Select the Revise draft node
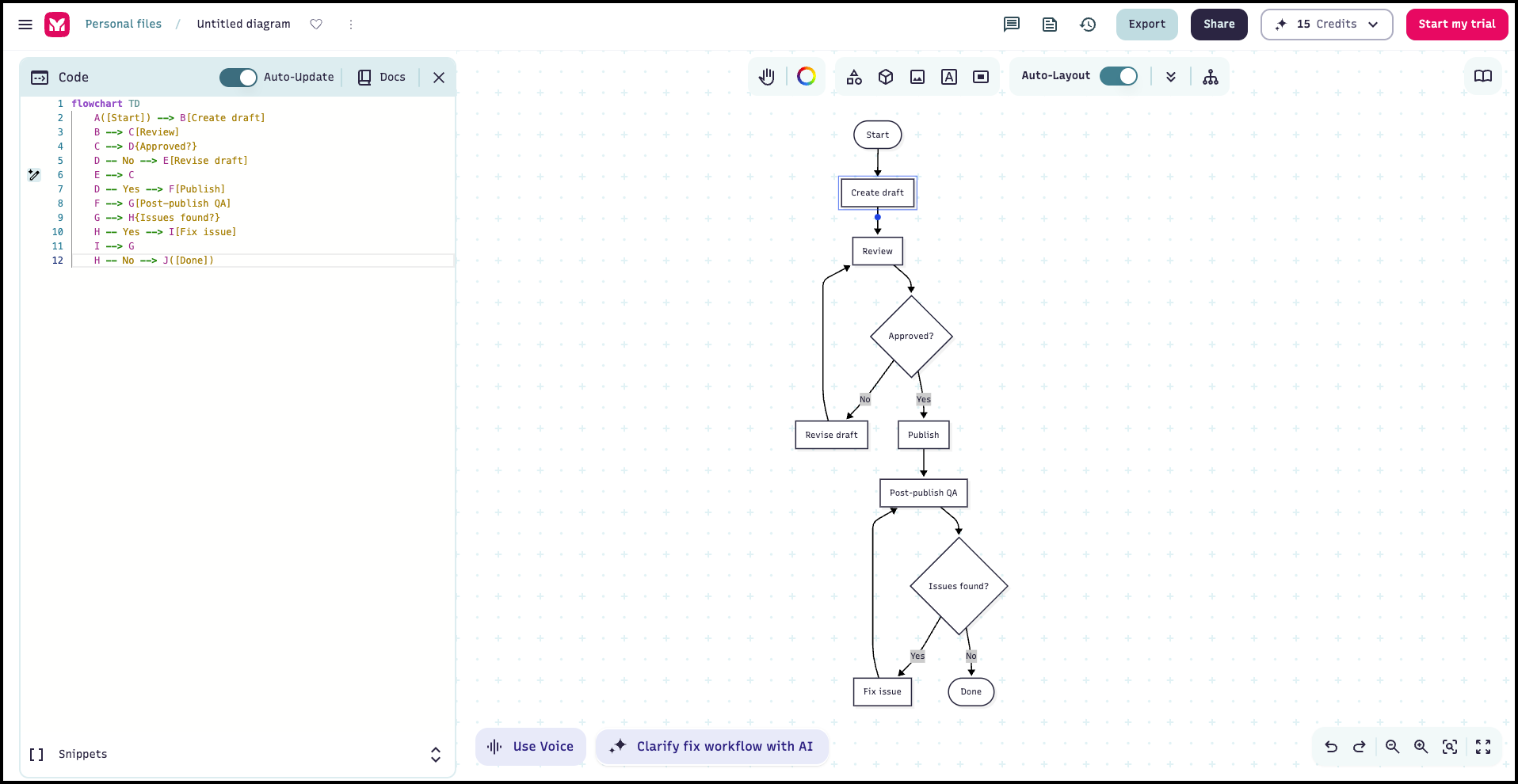Viewport: 1518px width, 784px height. point(832,435)
